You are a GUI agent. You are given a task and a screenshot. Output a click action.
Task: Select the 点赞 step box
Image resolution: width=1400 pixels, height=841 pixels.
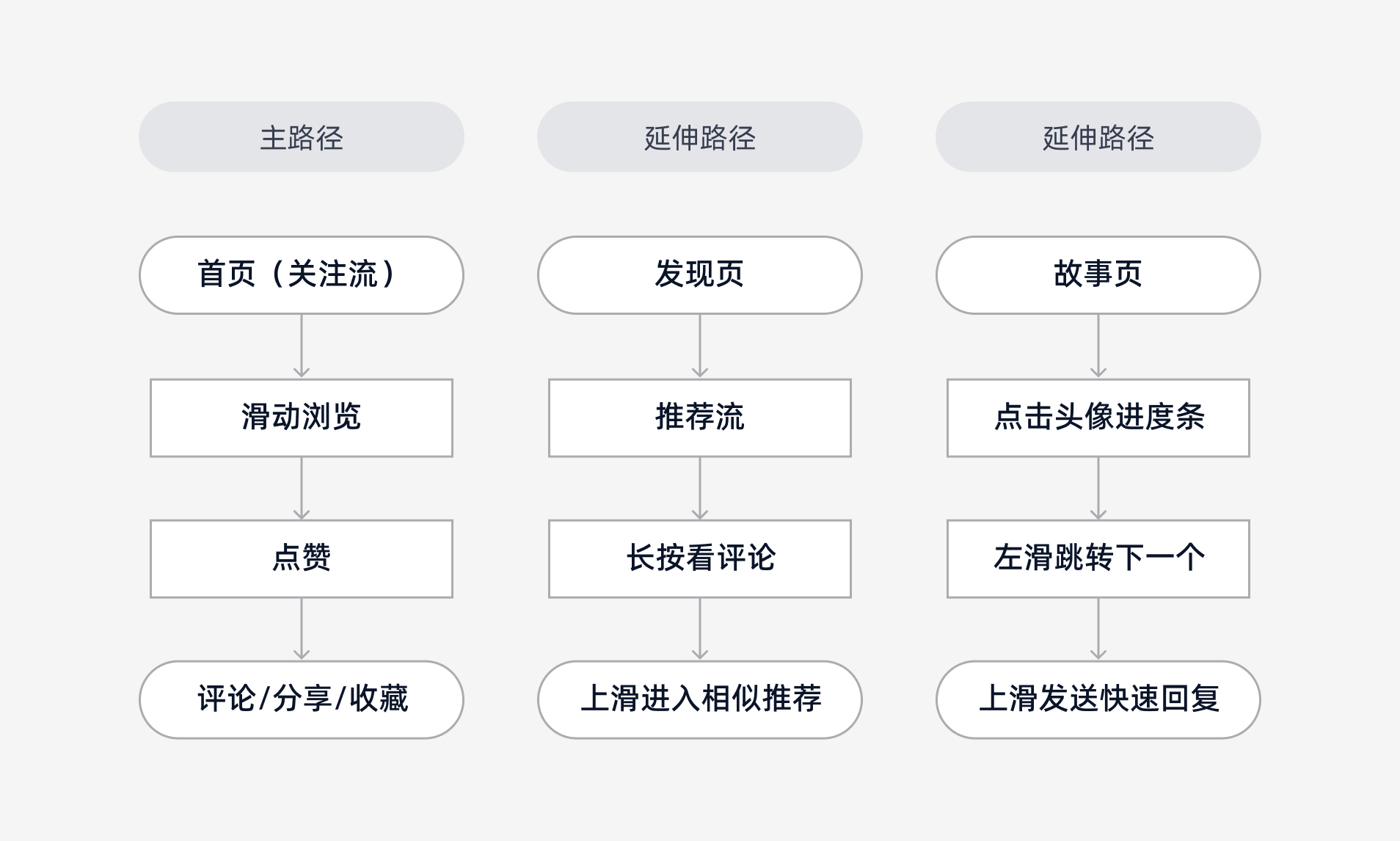tap(301, 558)
